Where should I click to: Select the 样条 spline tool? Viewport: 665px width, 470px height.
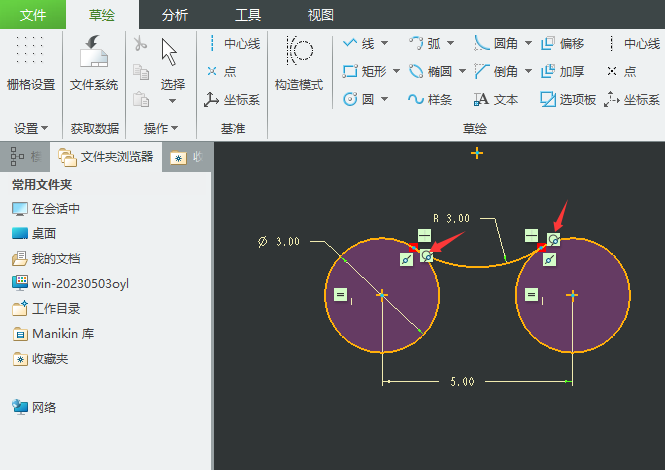[430, 99]
